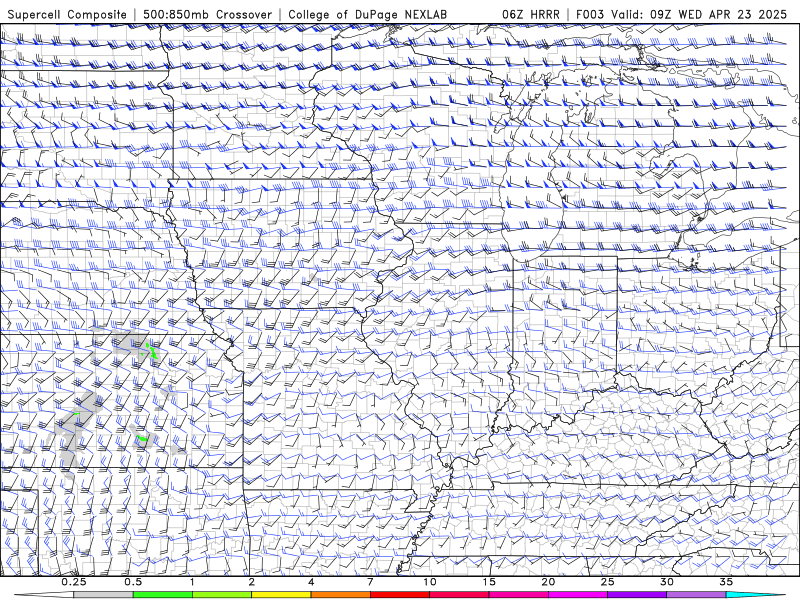
Task: Click the 0.5 legend value
Action: 133,582
